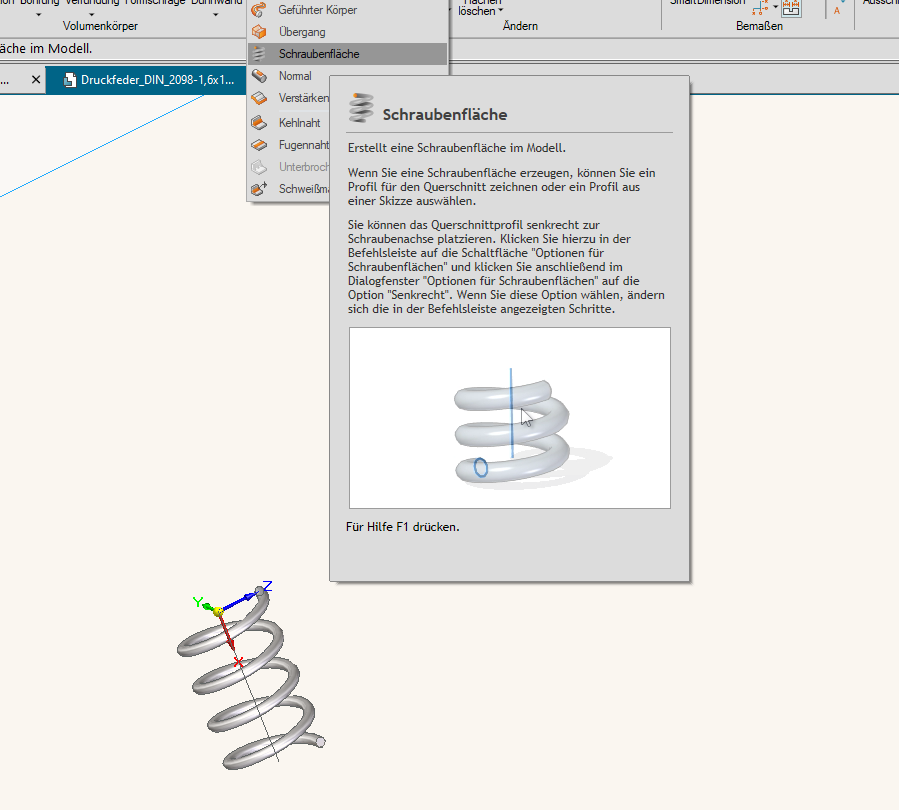
Task: Select the Übergang command in the list
Action: [347, 32]
